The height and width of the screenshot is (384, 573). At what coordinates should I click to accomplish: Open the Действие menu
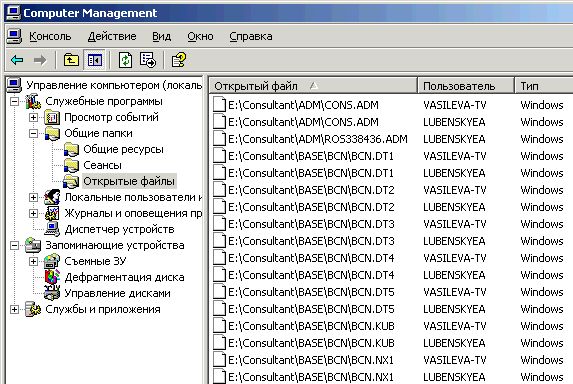click(x=112, y=36)
